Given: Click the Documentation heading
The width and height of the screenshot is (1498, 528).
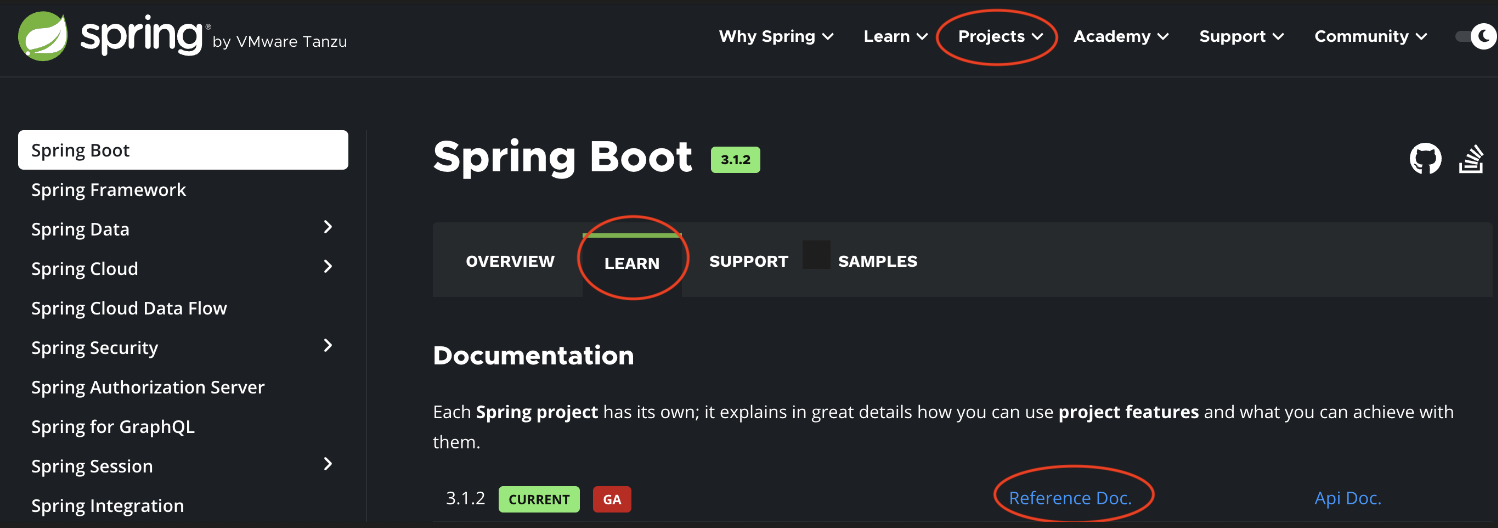Looking at the screenshot, I should [533, 355].
